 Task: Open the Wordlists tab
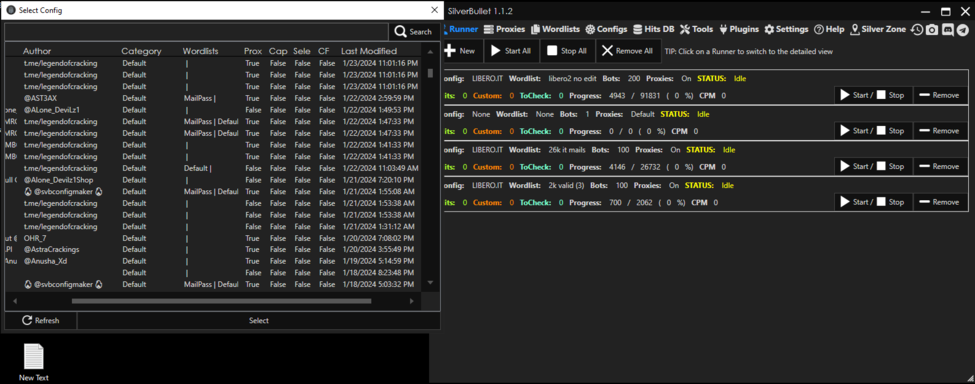pyautogui.click(x=555, y=29)
